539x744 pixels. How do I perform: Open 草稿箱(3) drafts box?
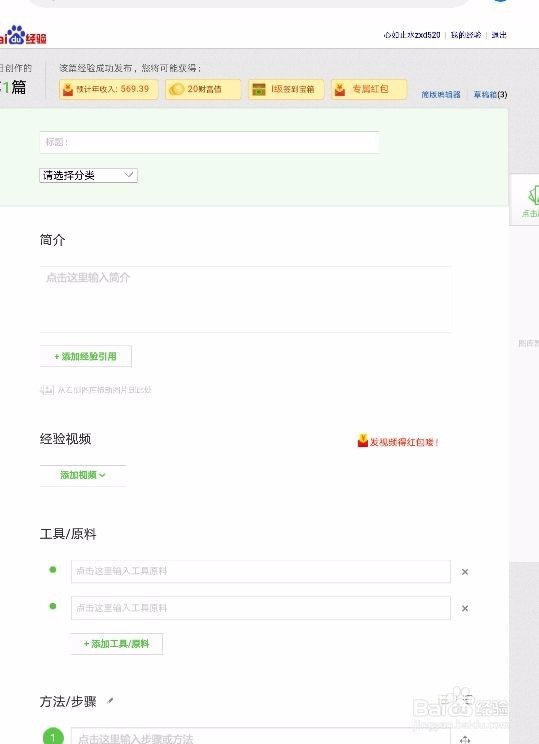490,94
